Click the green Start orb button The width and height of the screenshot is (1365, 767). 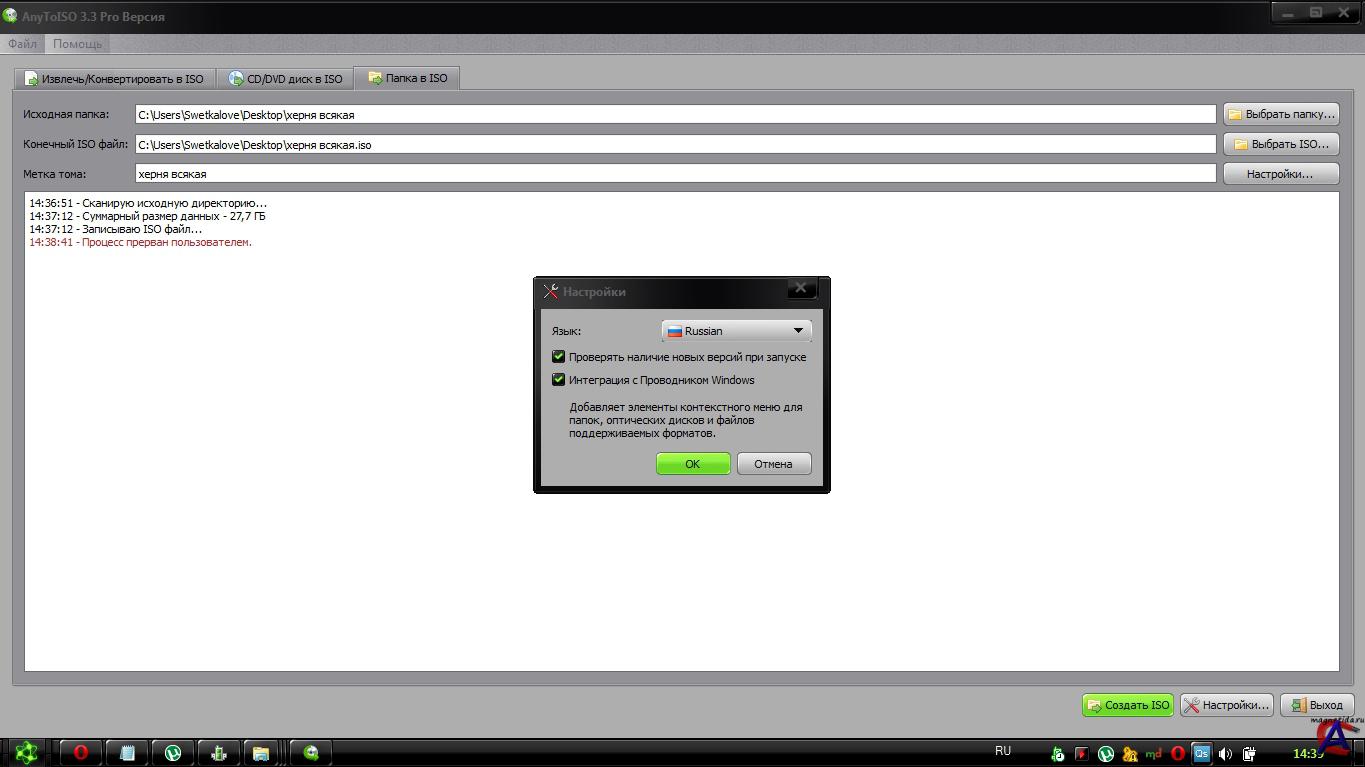click(26, 752)
